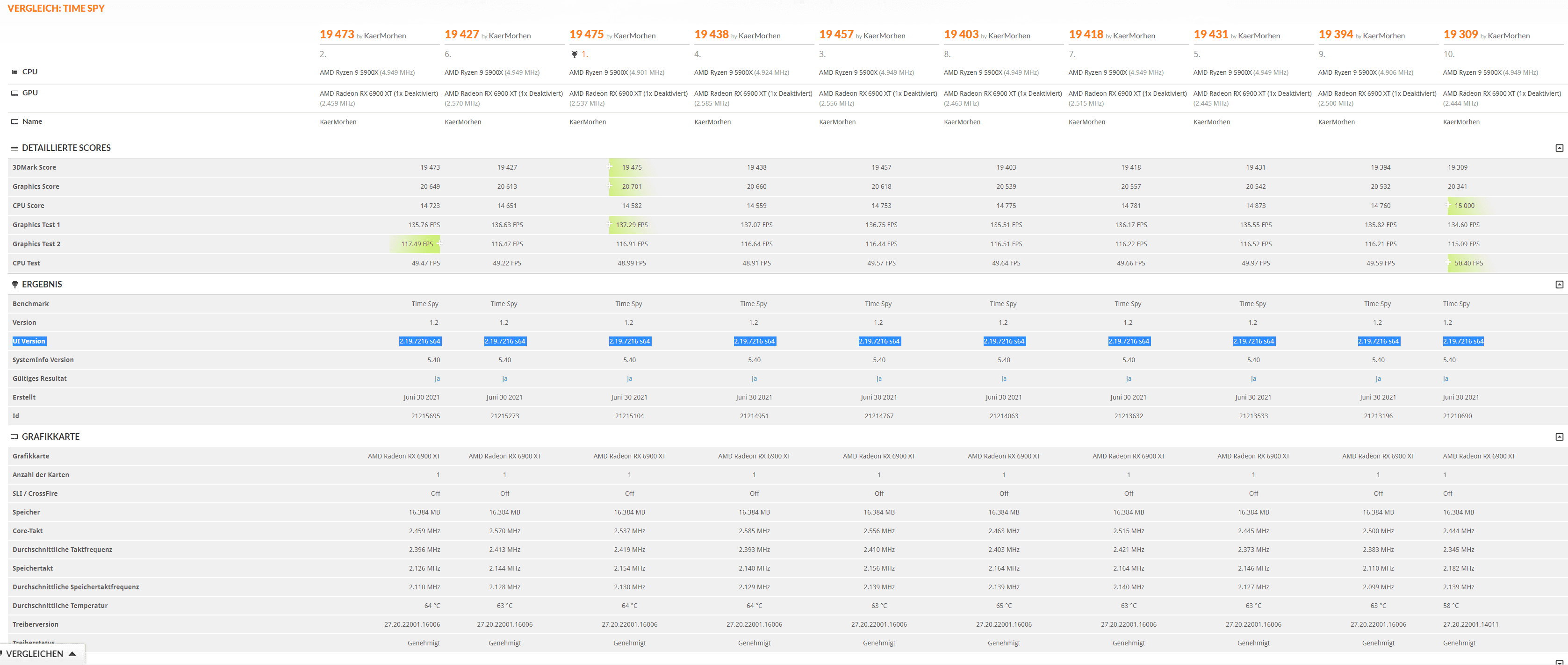Click the CPU Score row label
The height and width of the screenshot is (665, 1568).
click(28, 206)
